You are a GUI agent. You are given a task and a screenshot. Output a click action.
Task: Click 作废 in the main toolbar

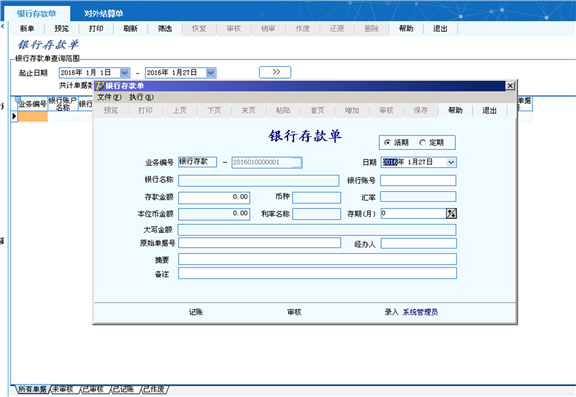303,29
